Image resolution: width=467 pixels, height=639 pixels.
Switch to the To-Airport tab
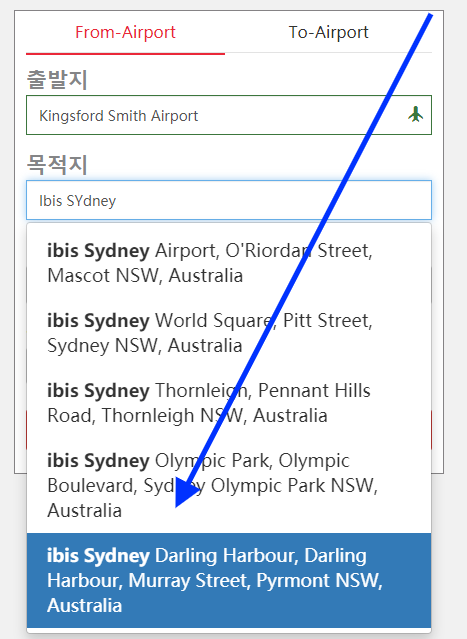pyautogui.click(x=328, y=33)
